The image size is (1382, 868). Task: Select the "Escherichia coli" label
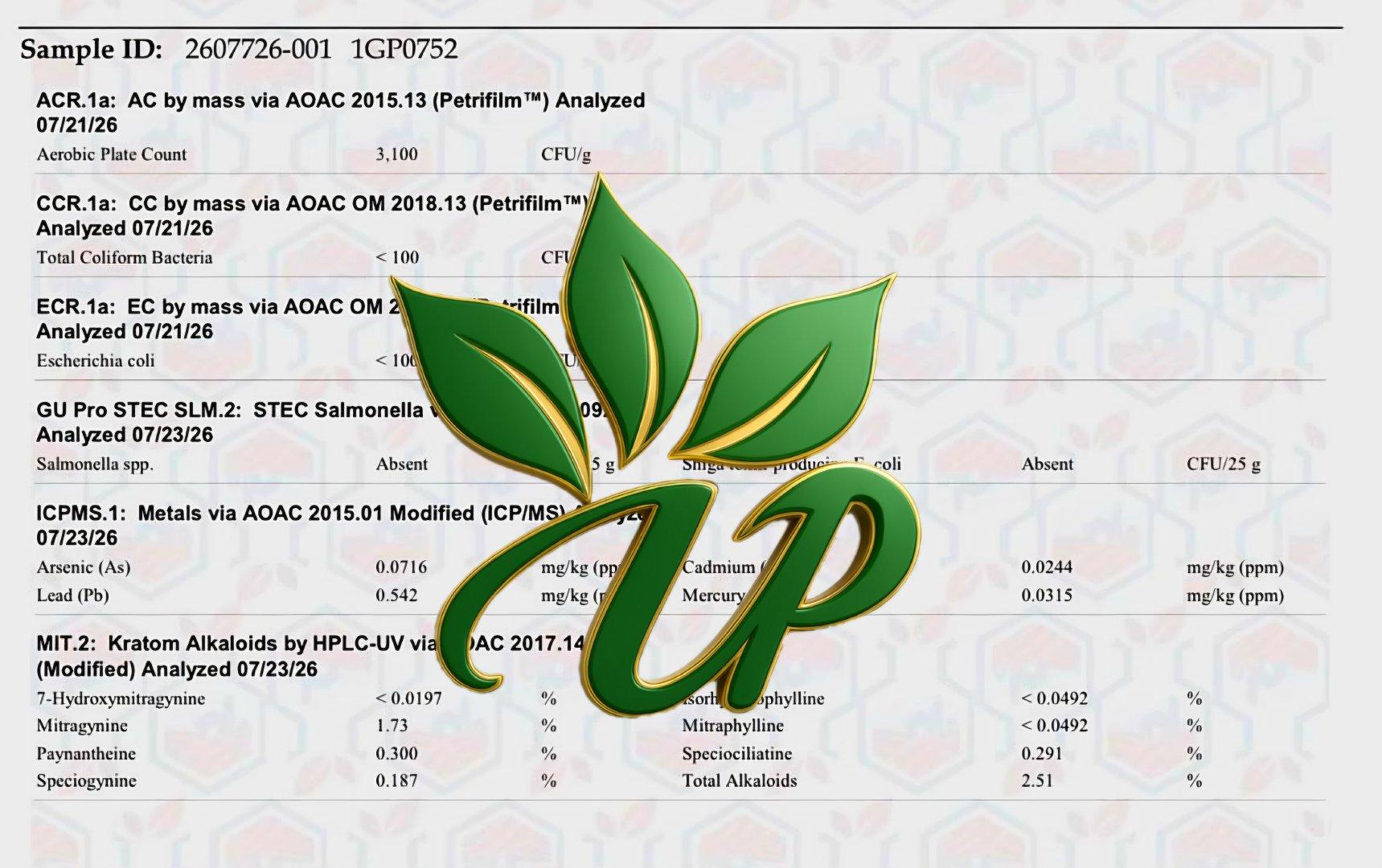[96, 360]
